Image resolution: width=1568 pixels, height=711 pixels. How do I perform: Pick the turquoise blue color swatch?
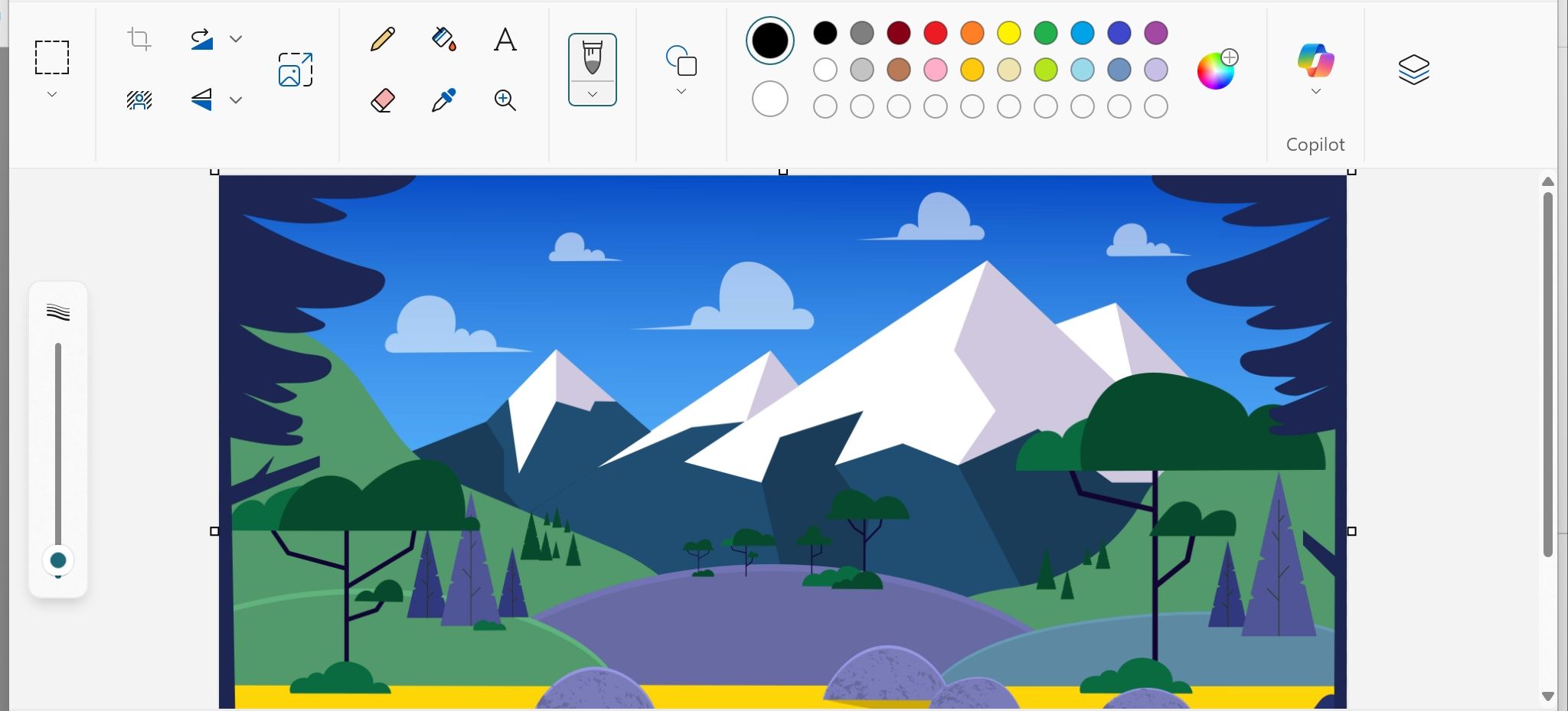click(1083, 33)
